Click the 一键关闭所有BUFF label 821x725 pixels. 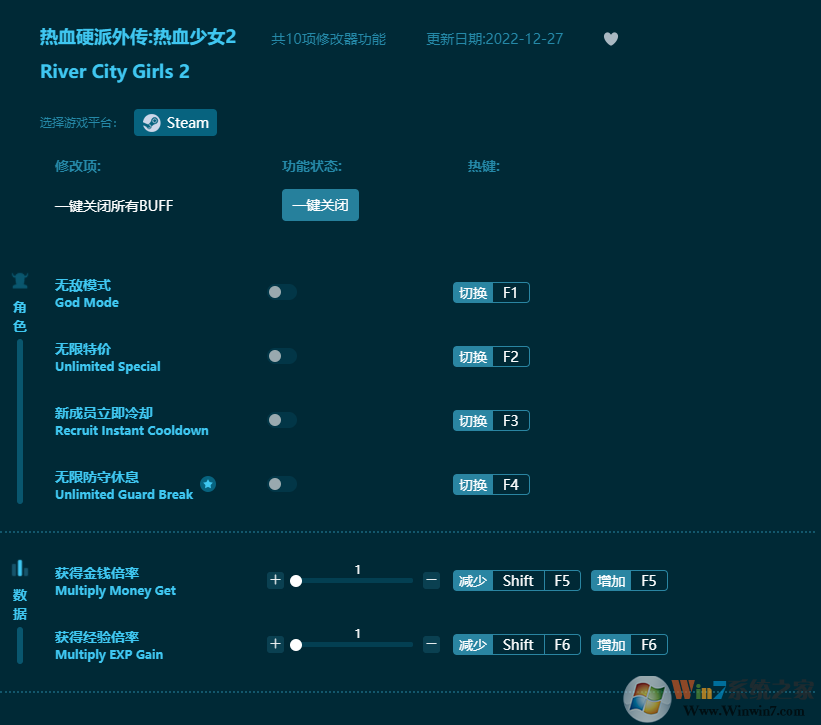click(x=114, y=206)
